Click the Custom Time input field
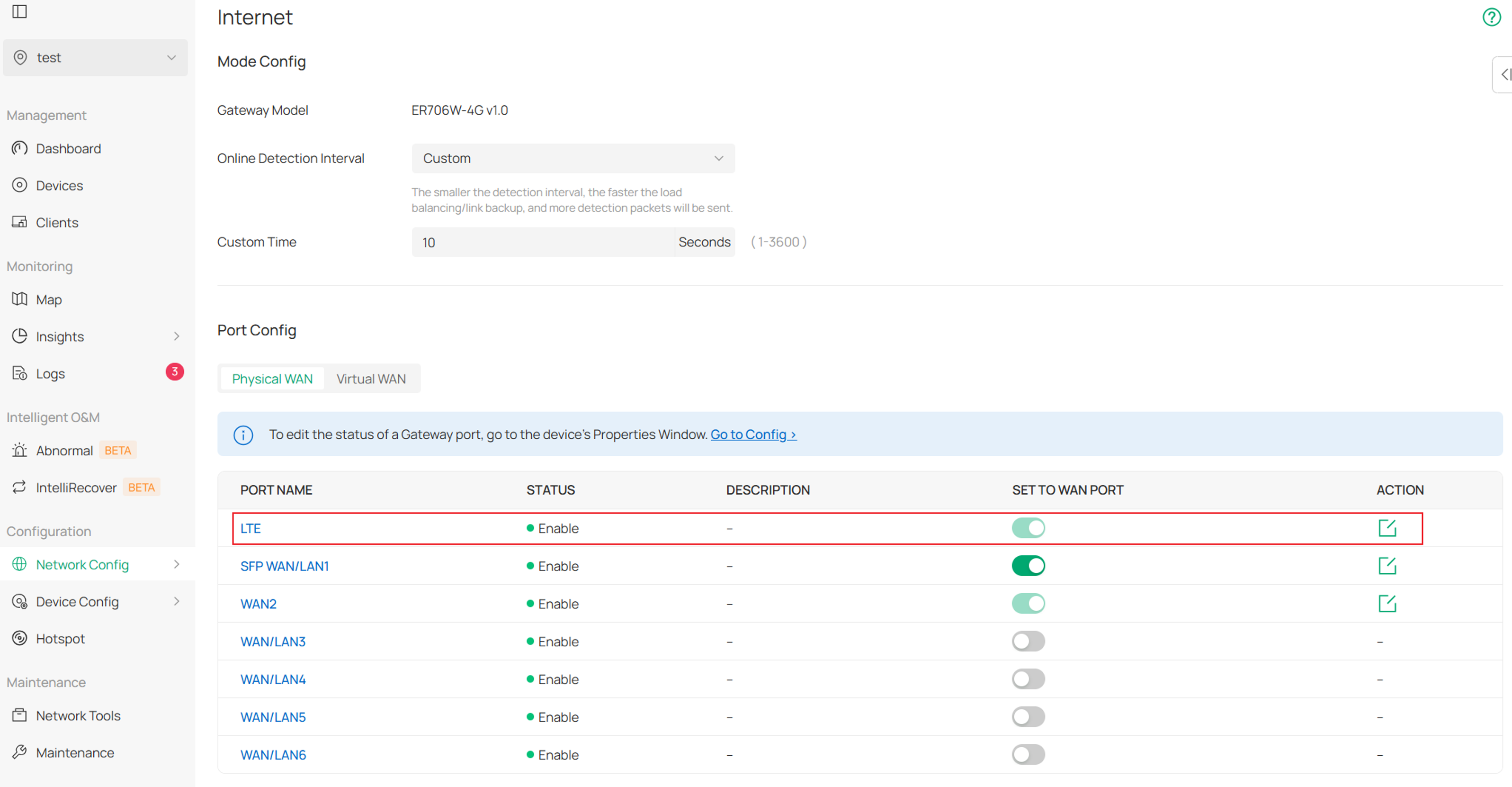Screen dimensions: 1512x787 543,242
